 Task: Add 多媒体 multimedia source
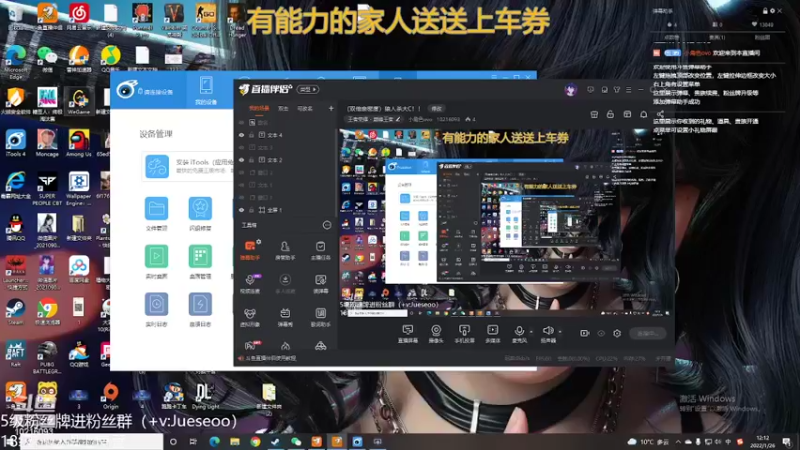[493, 334]
